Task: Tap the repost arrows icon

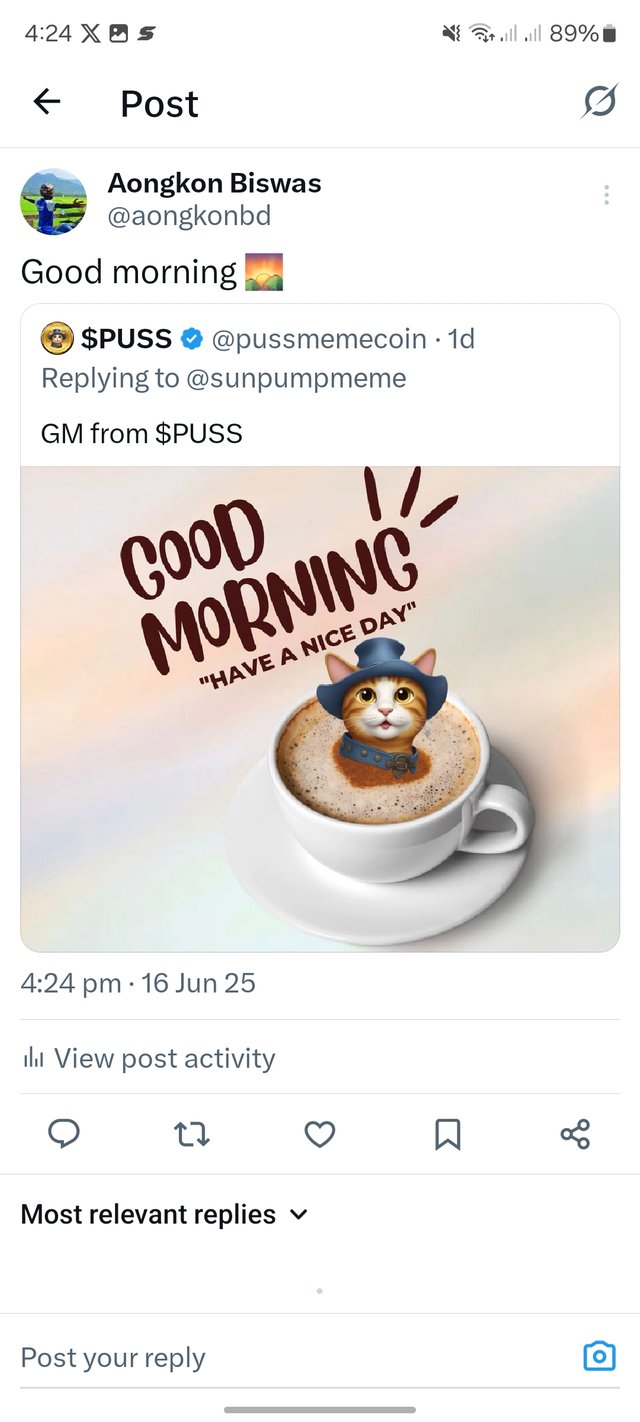Action: pos(191,1133)
